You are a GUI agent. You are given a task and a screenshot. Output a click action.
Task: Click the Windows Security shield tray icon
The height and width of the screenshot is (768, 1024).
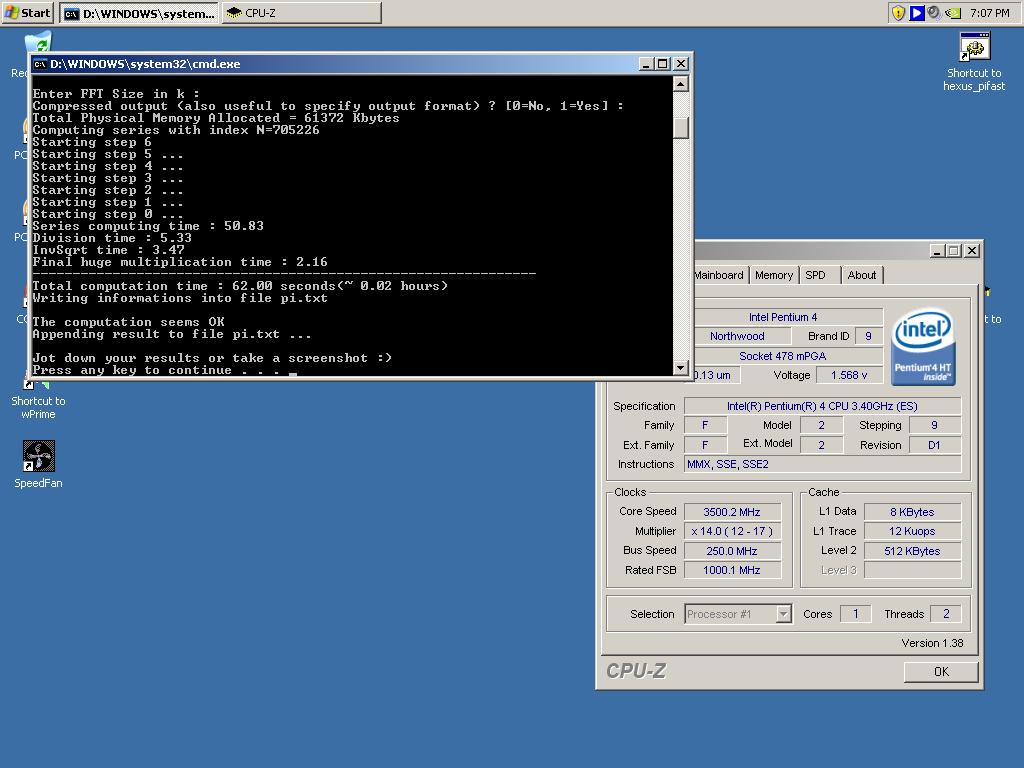(x=899, y=12)
